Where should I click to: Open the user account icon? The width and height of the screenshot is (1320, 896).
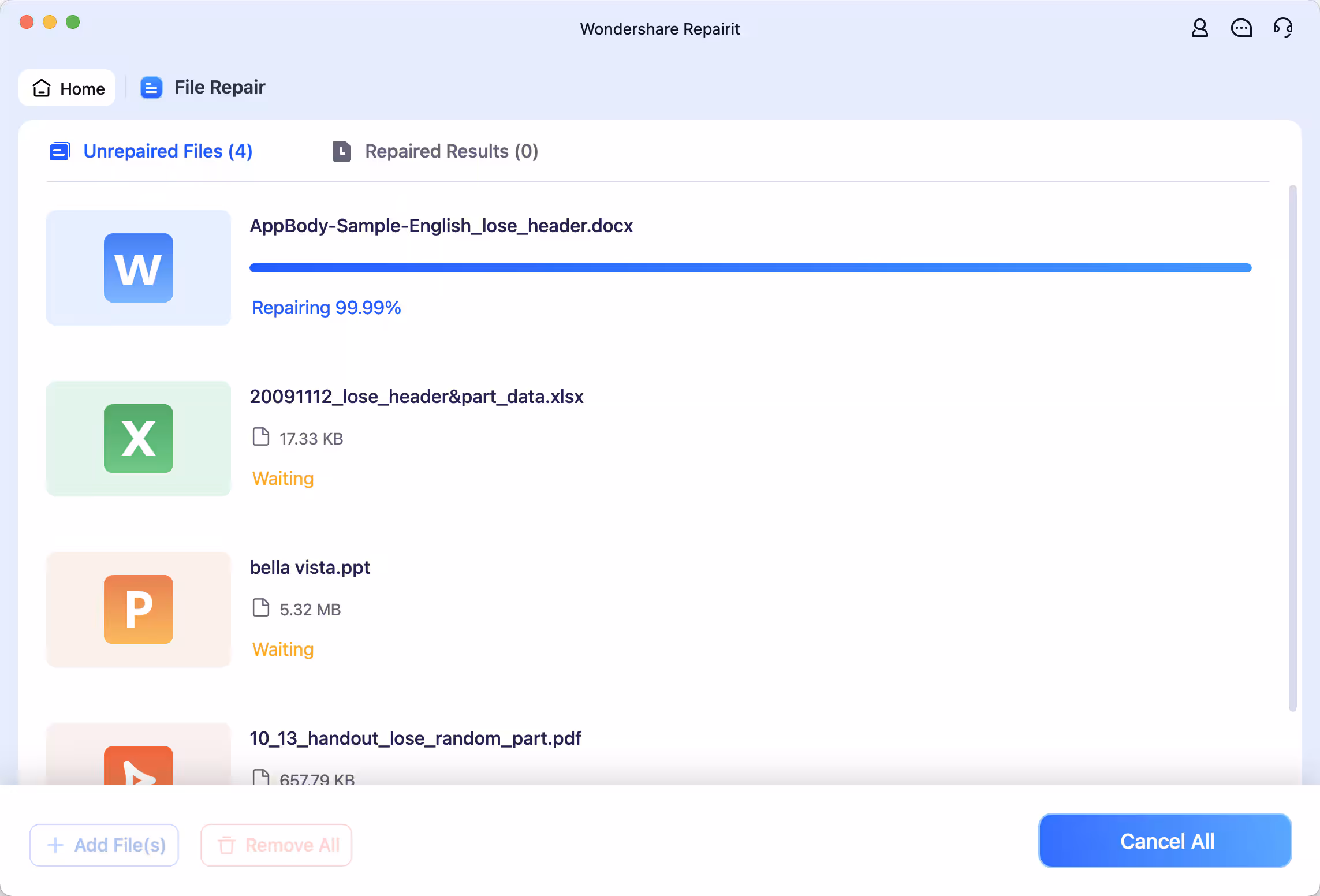pyautogui.click(x=1199, y=28)
